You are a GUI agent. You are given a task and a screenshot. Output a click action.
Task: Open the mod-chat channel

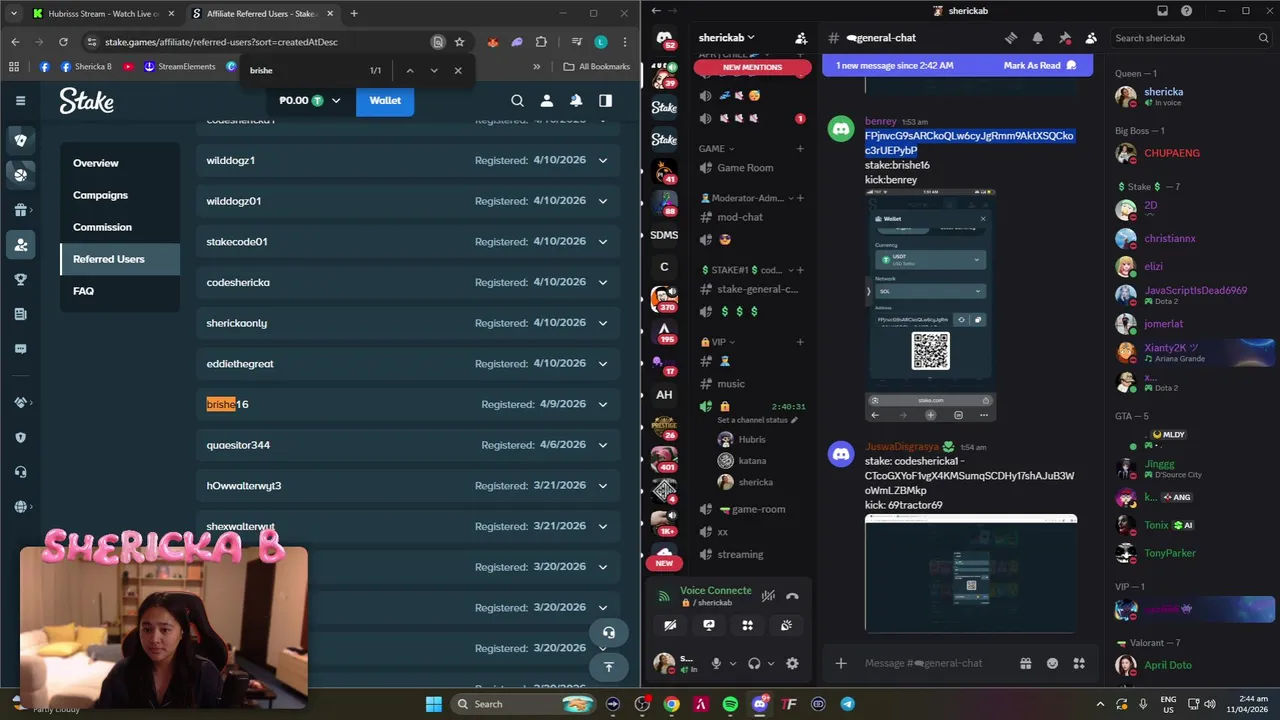click(x=740, y=217)
